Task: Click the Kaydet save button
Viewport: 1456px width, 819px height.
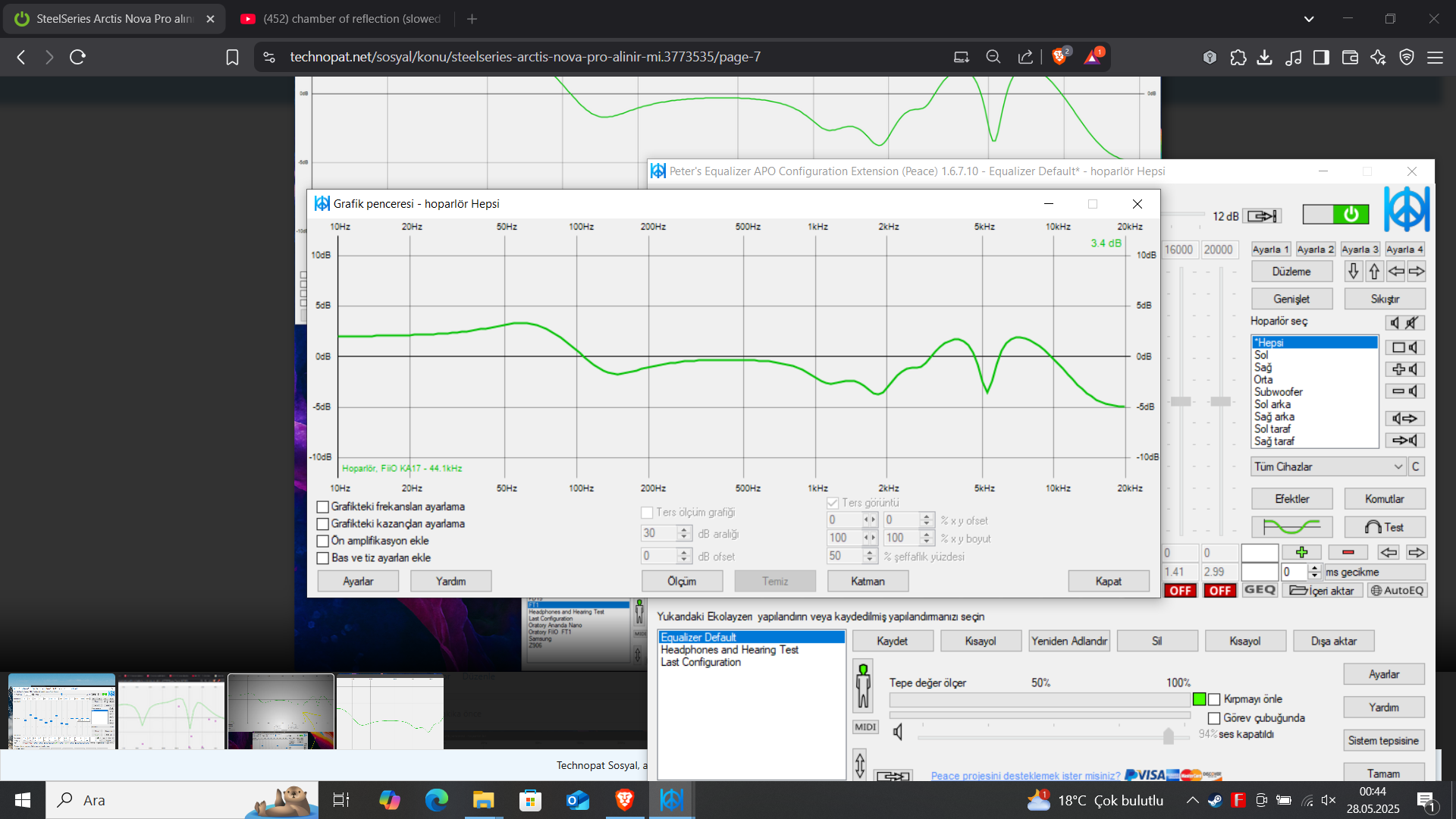Action: coord(892,642)
